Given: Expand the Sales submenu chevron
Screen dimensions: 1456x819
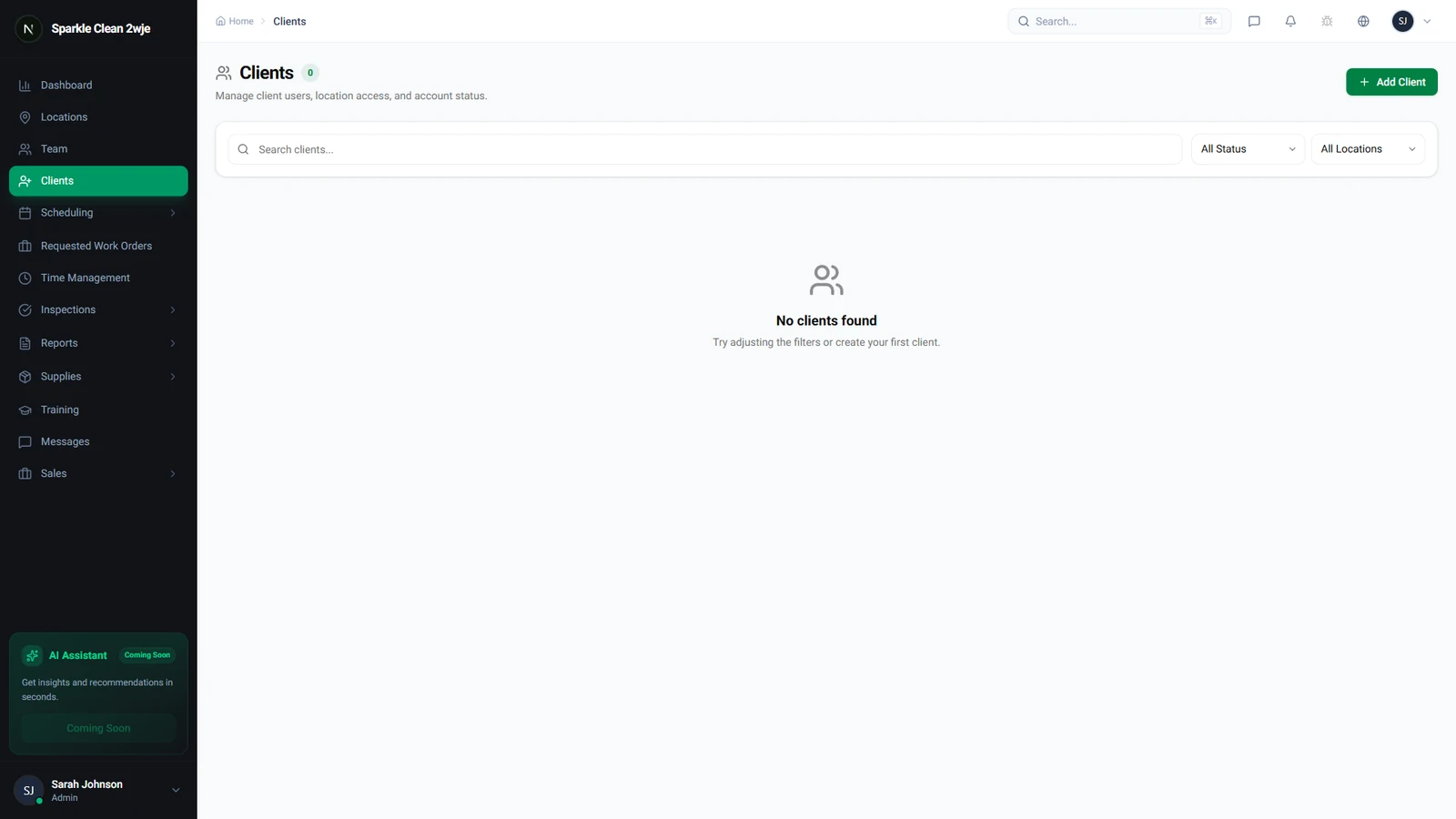Looking at the screenshot, I should 173,474.
